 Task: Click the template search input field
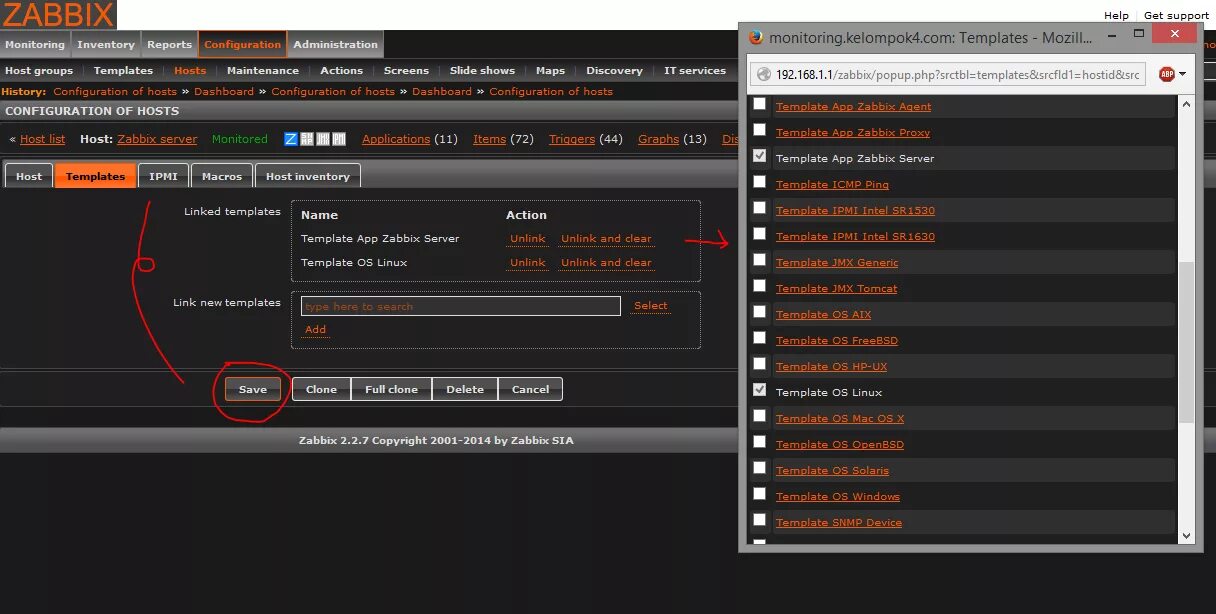pos(461,306)
